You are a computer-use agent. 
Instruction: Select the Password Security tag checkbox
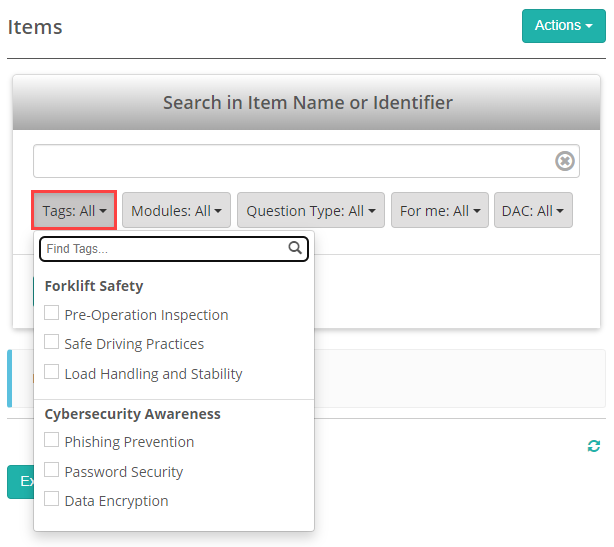[52, 471]
